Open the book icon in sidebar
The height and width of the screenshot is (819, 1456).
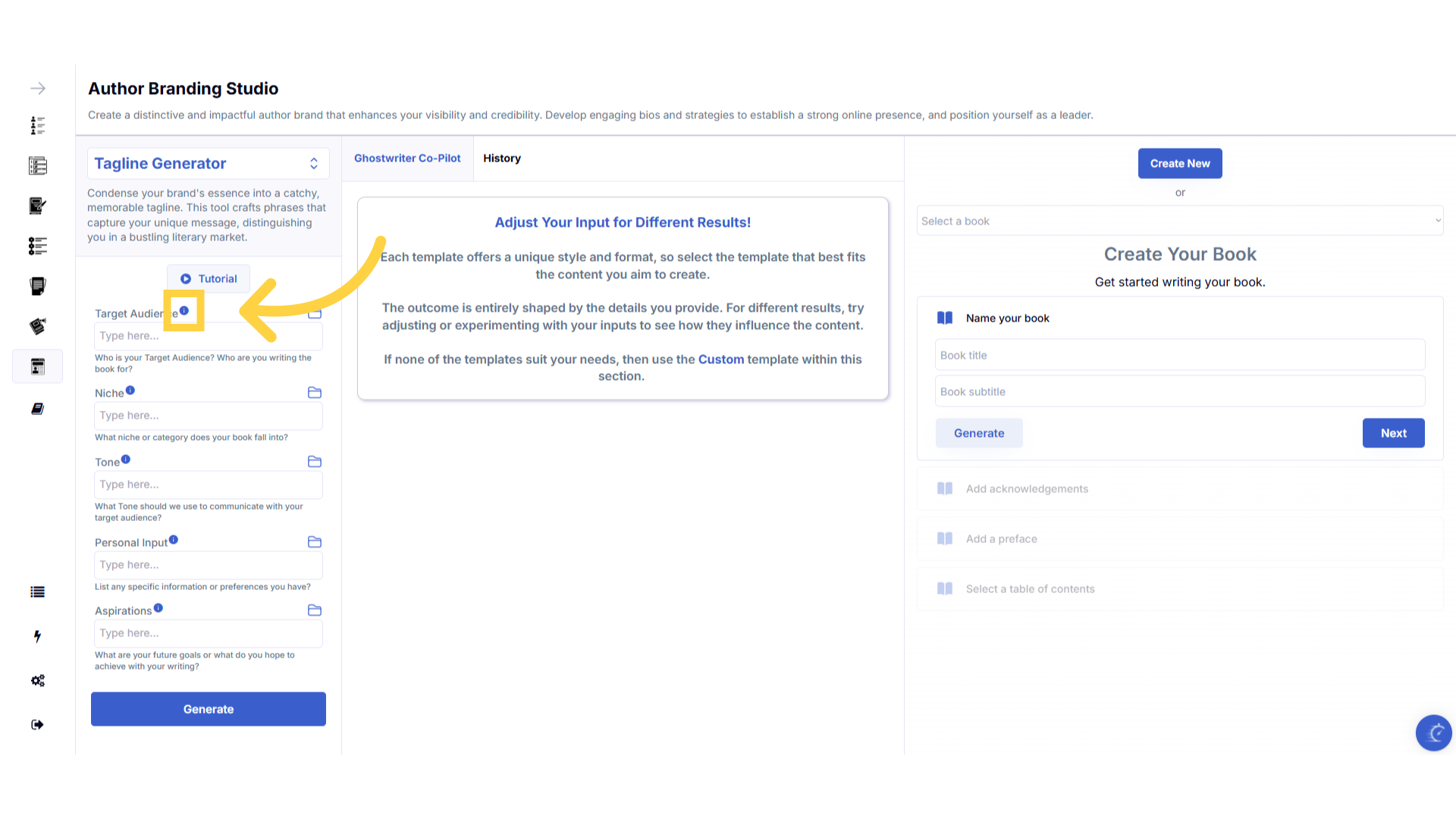pos(38,409)
